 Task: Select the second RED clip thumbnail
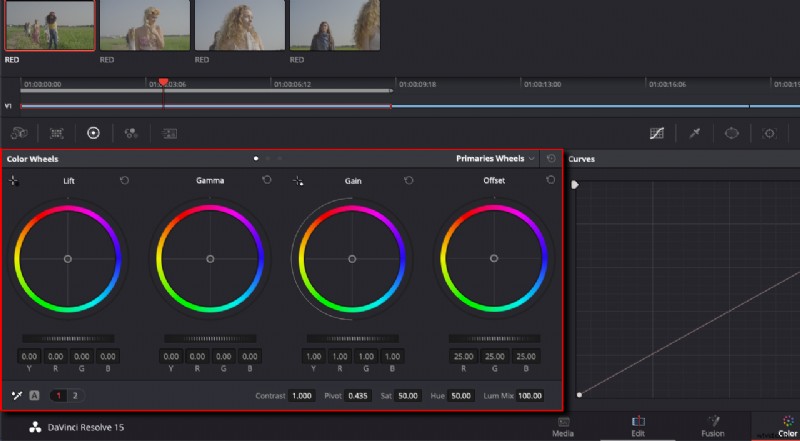coord(145,25)
